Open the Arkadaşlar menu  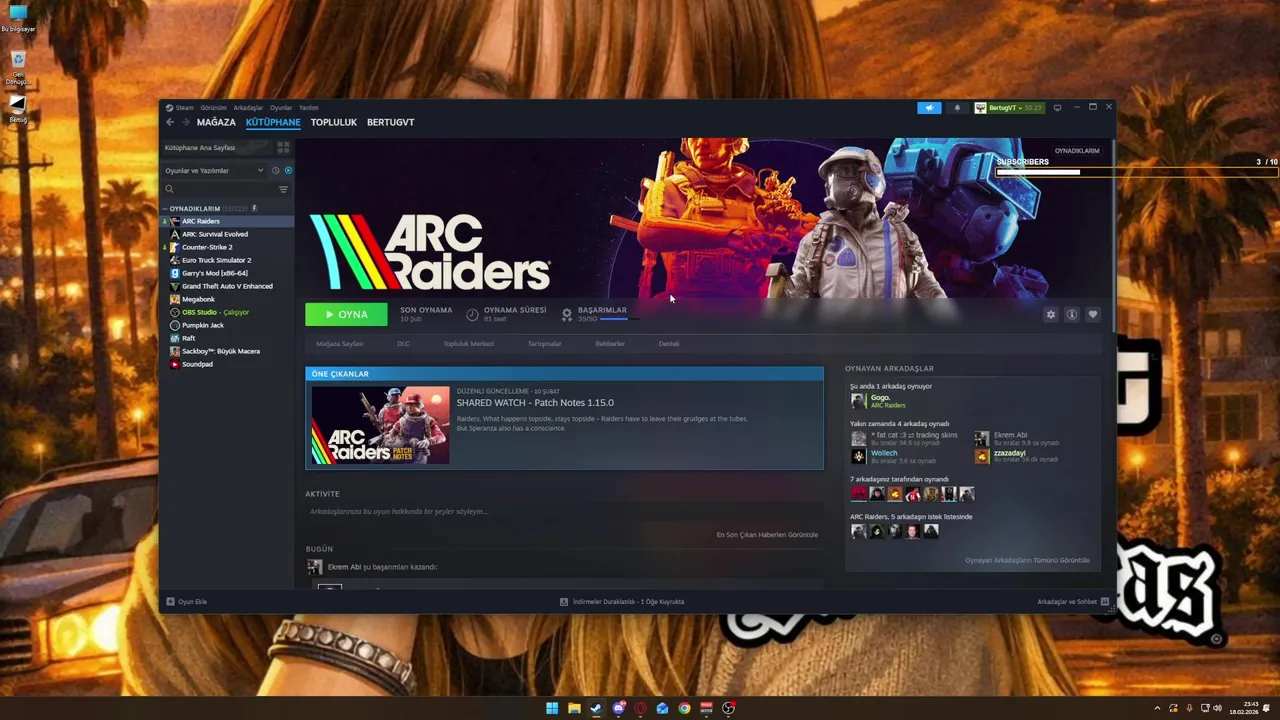point(248,107)
